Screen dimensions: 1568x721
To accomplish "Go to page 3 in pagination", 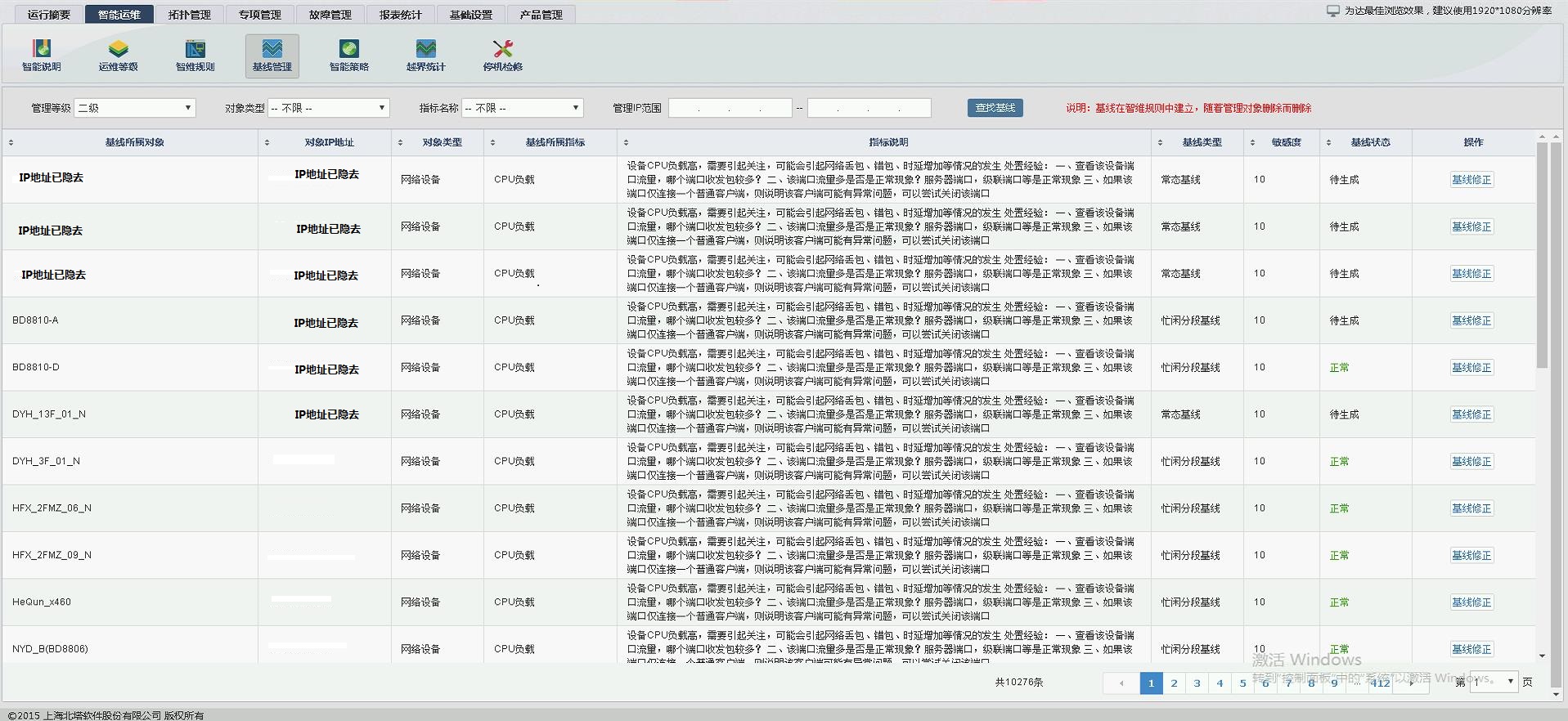I will 1197,683.
